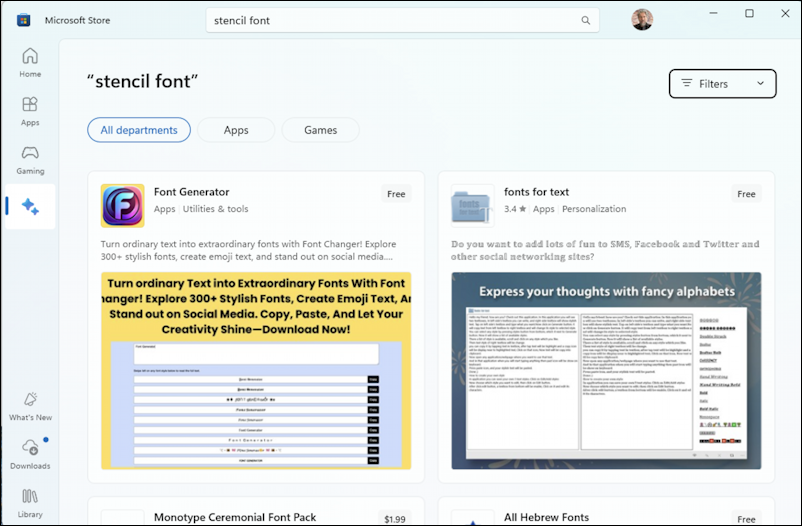This screenshot has height=526, width=802.
Task: Open the Library section
Action: click(x=30, y=502)
